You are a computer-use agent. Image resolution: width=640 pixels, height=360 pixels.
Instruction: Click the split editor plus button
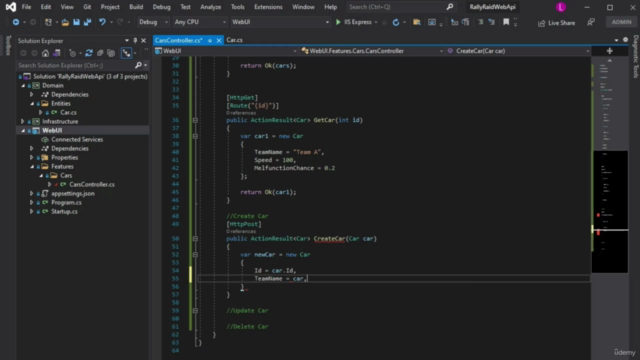point(609,51)
